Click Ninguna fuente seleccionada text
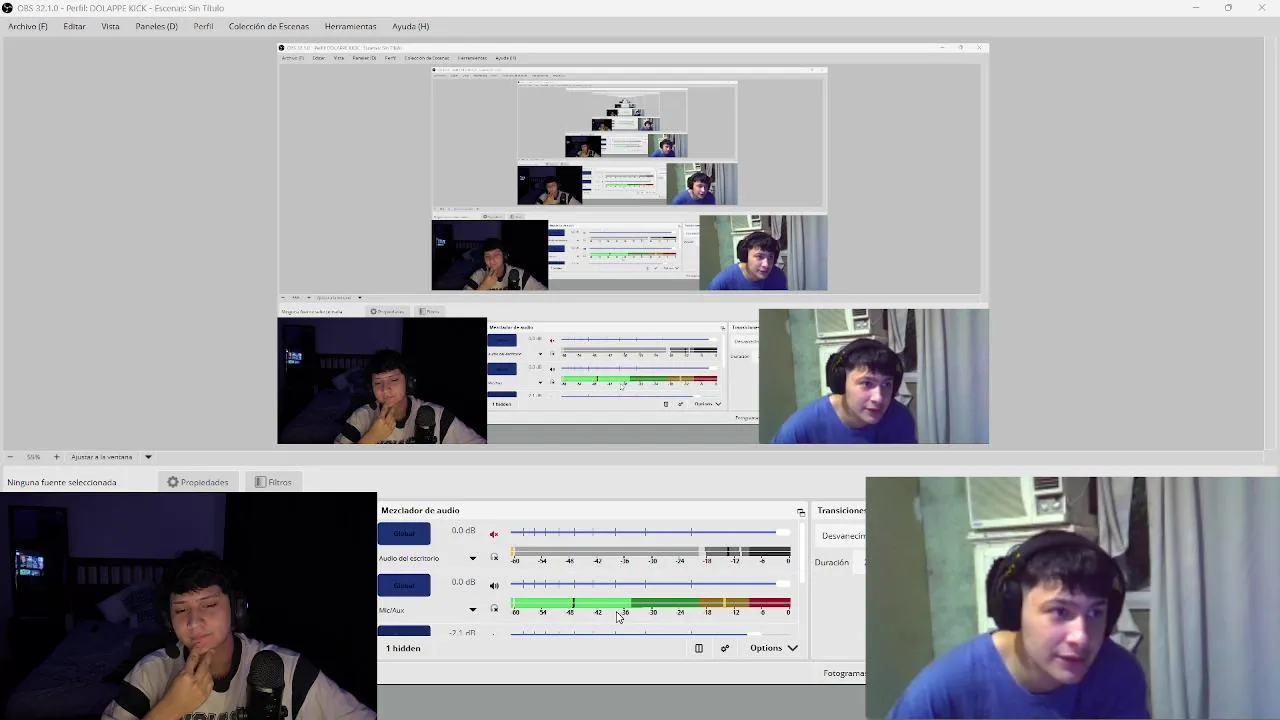Screen dimensions: 1280x720 (62, 482)
